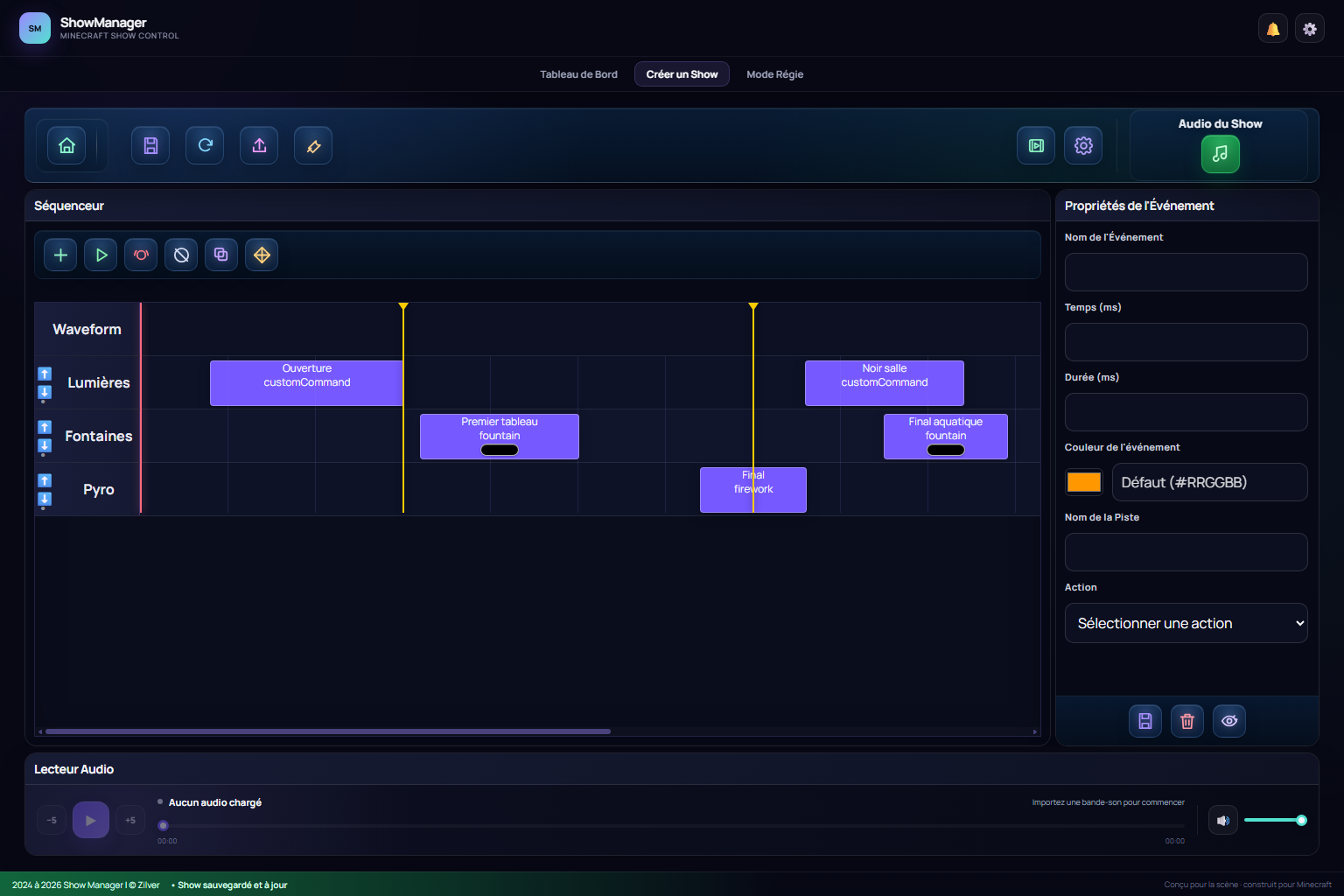Select the Créer un Show tab
Viewport: 1344px width, 896px height.
pos(682,74)
